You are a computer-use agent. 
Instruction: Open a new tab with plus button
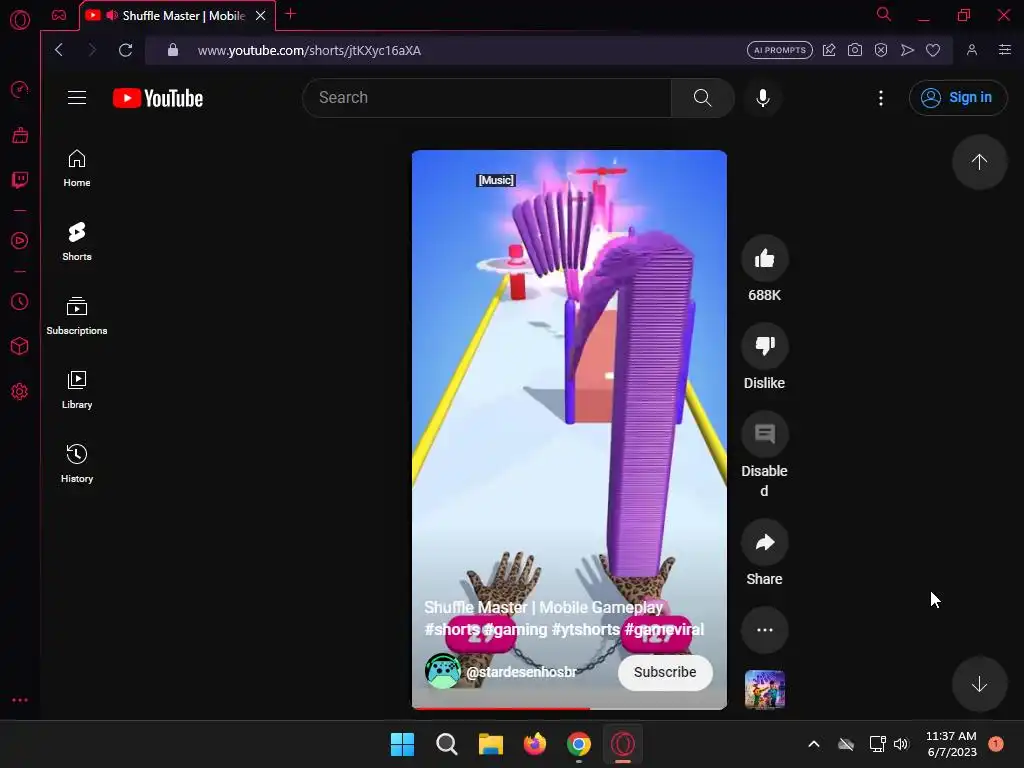tap(291, 14)
